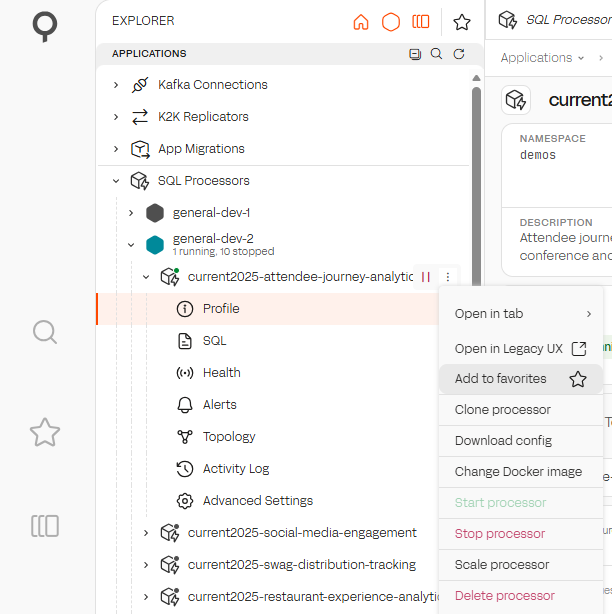Open the Health tree item label
612x614 pixels.
(x=222, y=373)
